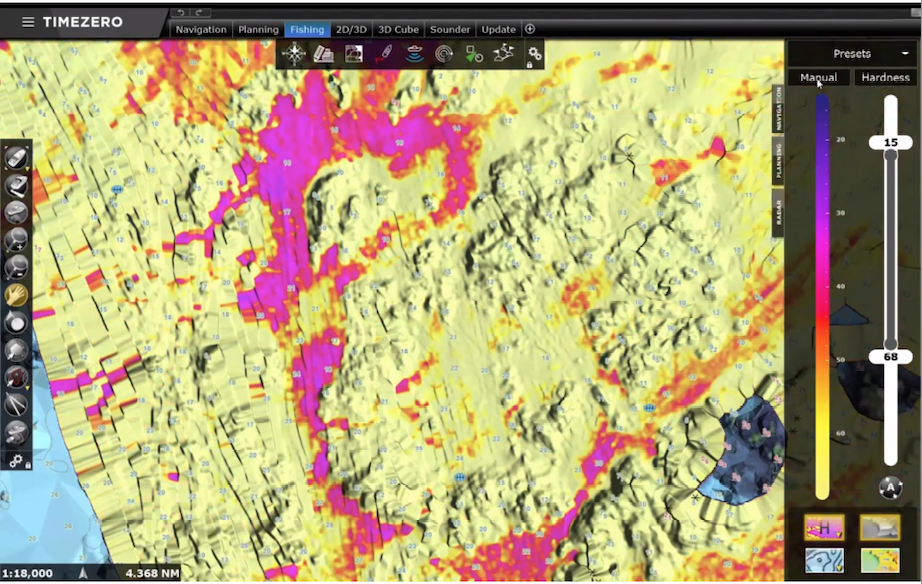Viewport: 922px width, 584px height.
Task: Select the divider compass measuring tool
Action: (17, 404)
